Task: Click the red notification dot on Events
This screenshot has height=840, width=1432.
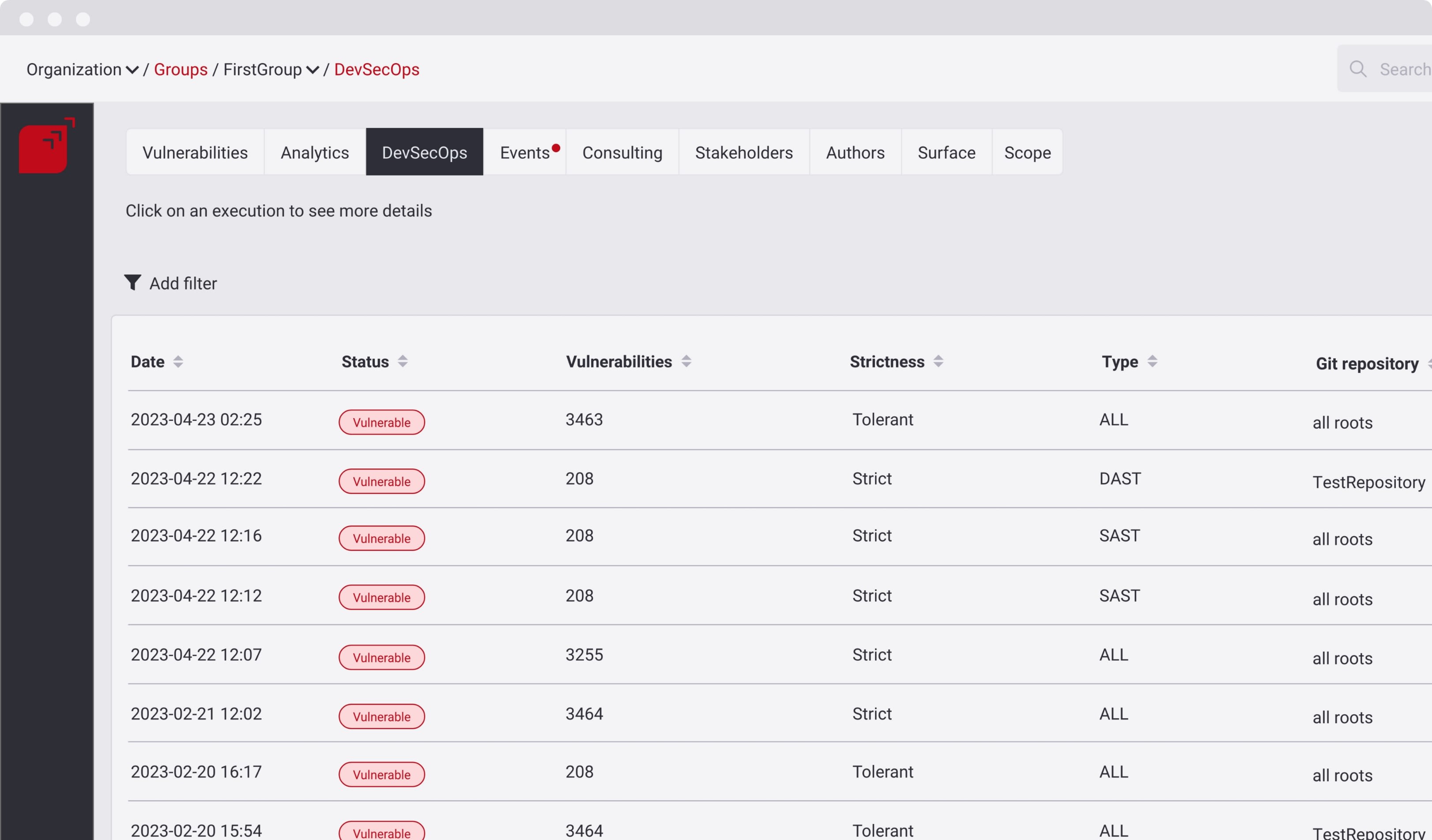Action: click(556, 148)
